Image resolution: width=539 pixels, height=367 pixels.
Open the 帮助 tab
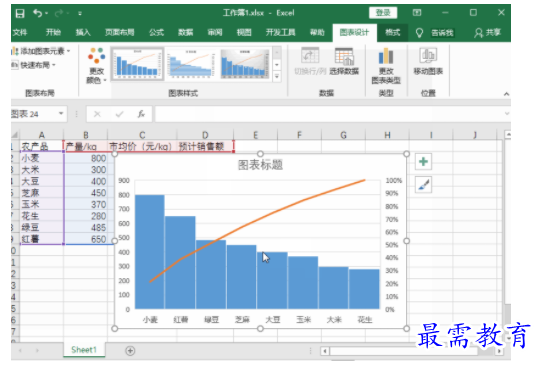point(317,33)
